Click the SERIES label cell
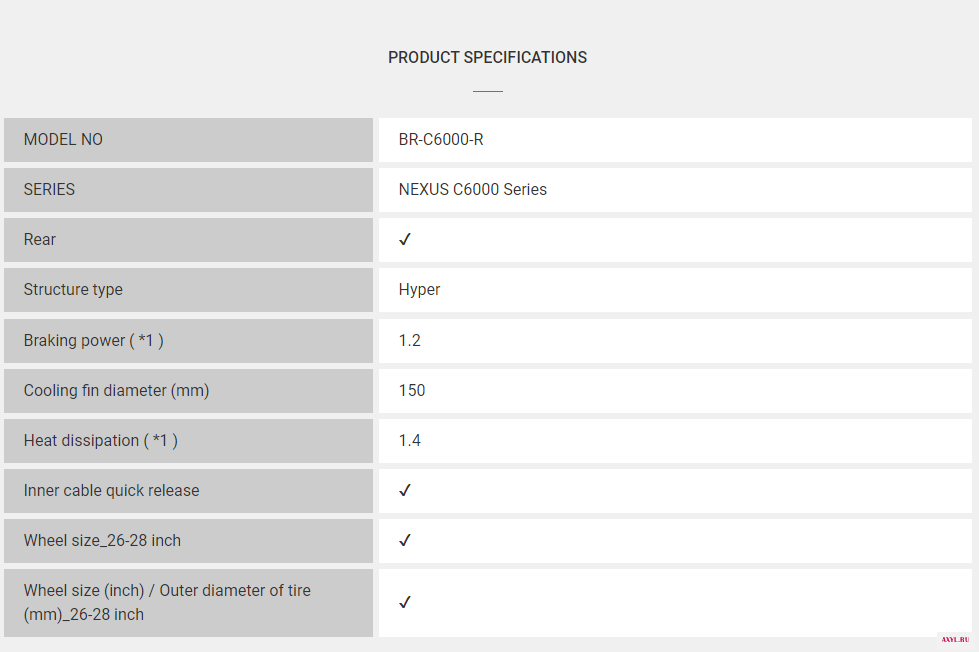979x652 pixels. pos(189,190)
